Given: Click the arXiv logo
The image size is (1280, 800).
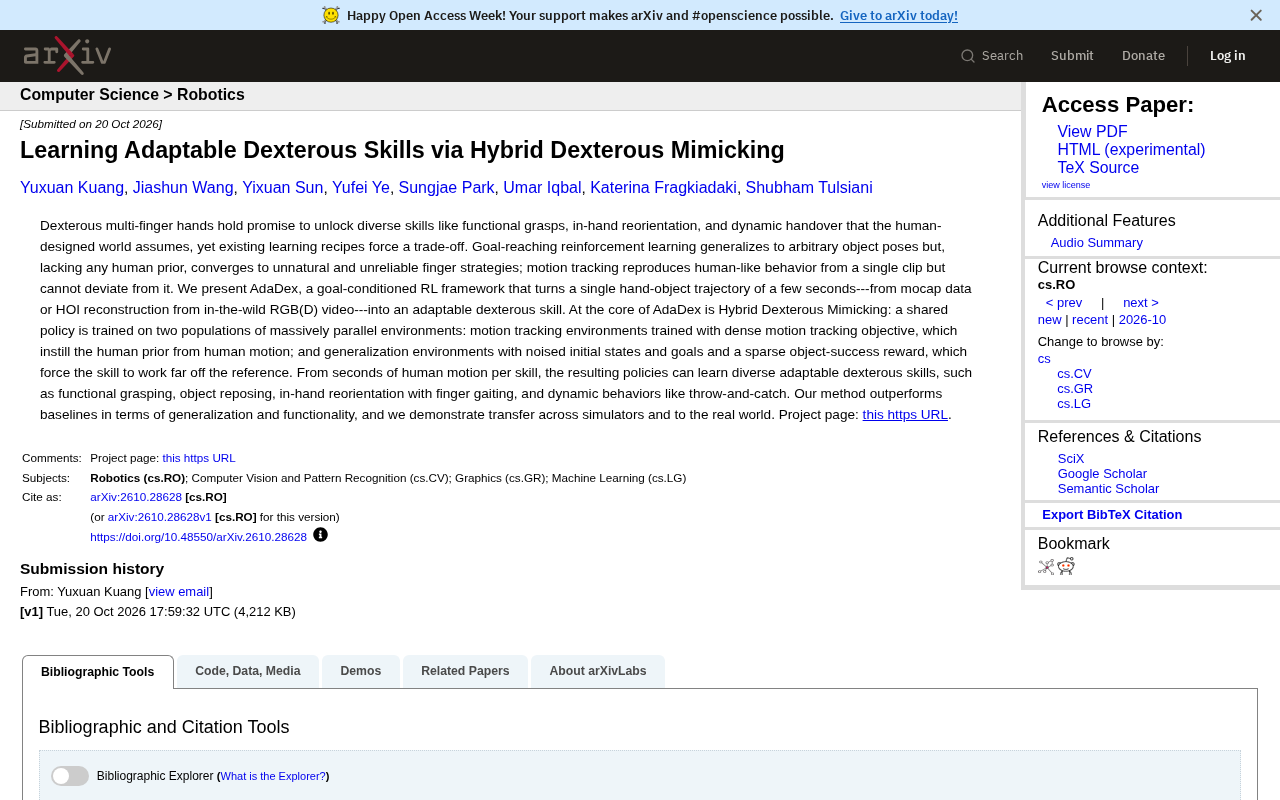Looking at the screenshot, I should point(67,56).
